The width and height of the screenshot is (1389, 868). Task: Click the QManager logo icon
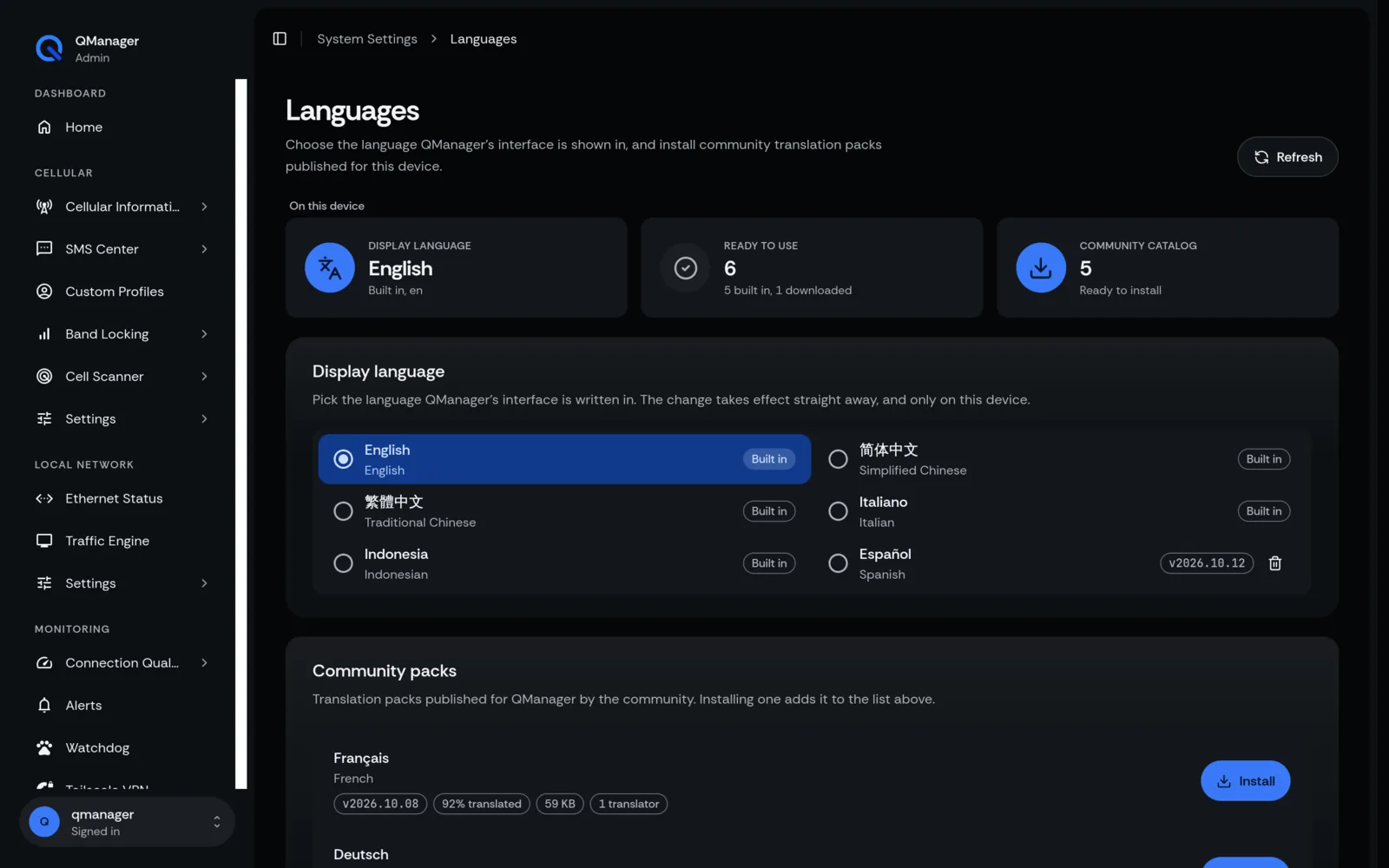click(x=49, y=49)
